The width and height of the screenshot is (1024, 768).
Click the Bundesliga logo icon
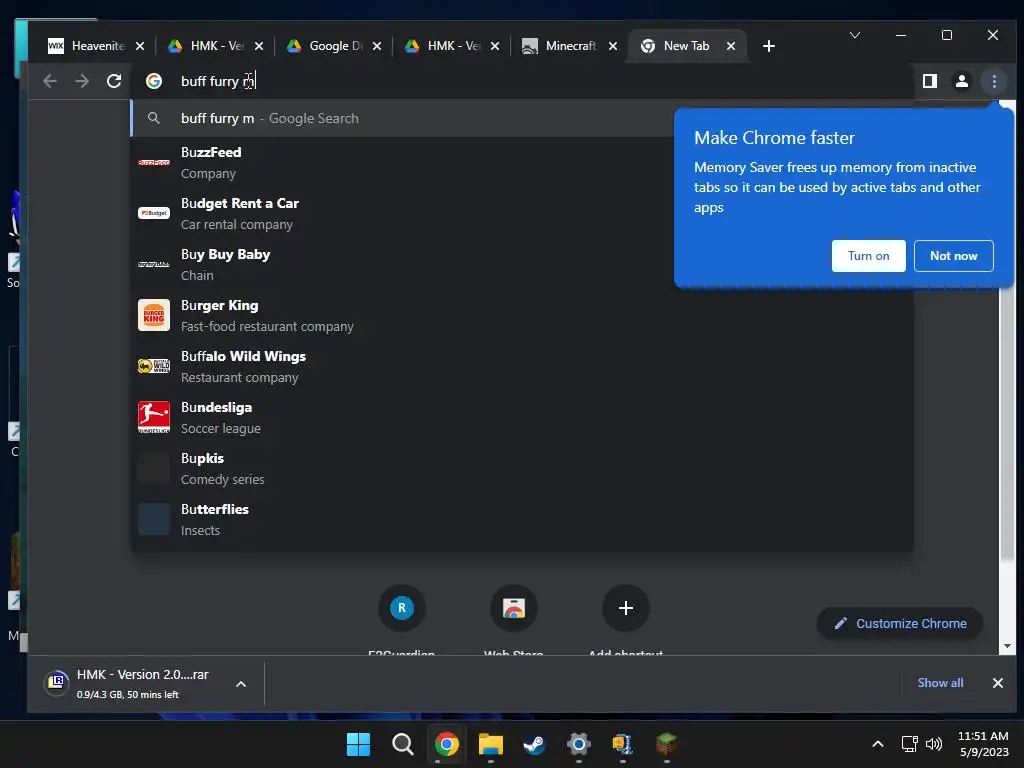154,417
